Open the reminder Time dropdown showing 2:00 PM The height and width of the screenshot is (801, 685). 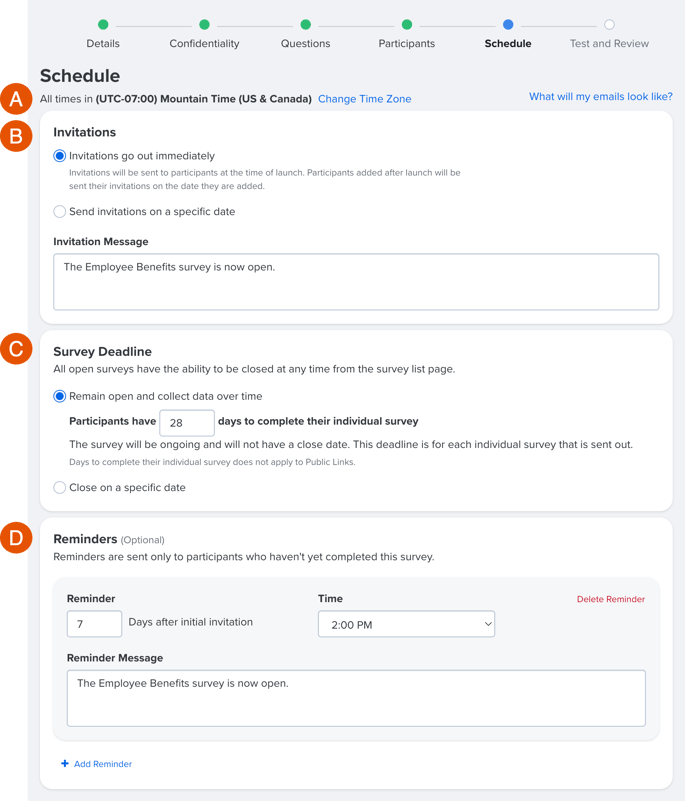(406, 624)
